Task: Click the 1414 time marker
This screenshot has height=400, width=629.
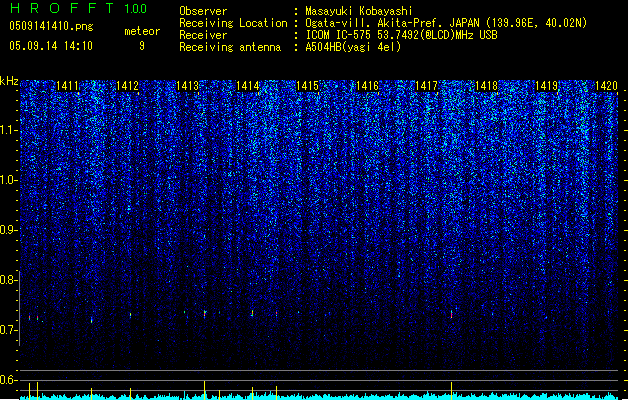Action: point(248,86)
